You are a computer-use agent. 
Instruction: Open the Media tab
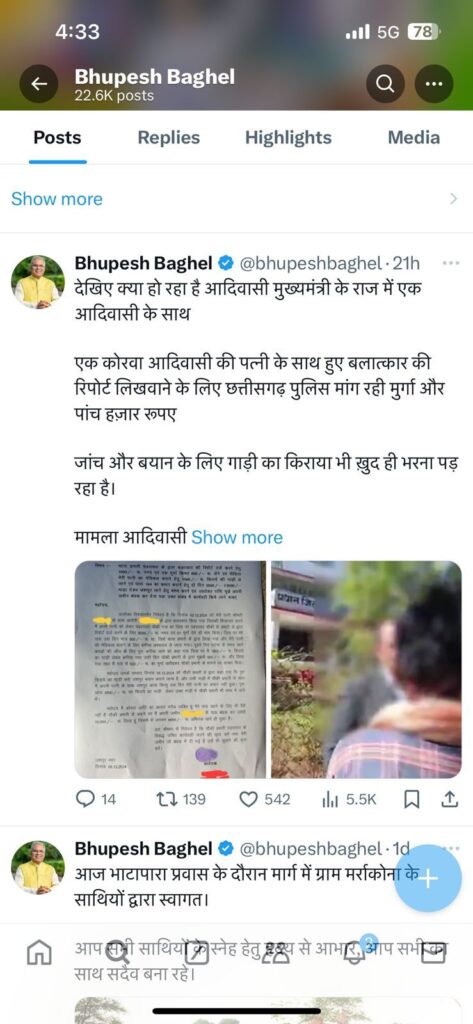pos(414,138)
